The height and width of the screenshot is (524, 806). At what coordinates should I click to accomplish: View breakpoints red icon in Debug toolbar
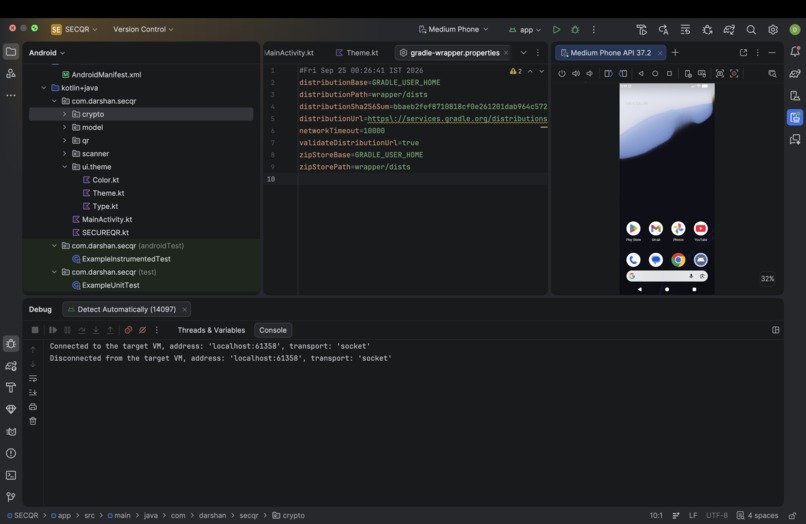tap(129, 330)
